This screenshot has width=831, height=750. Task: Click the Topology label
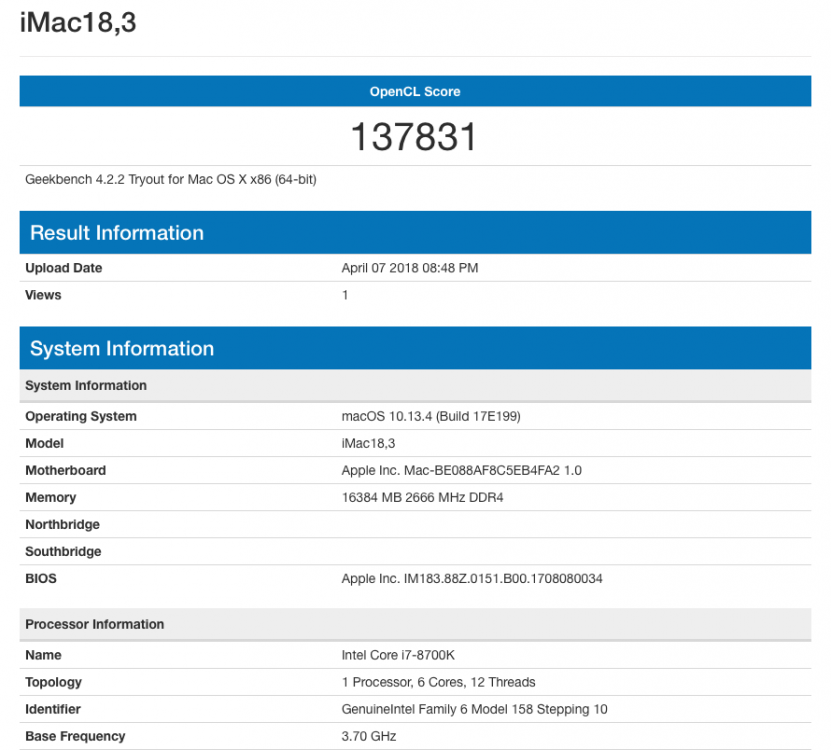coord(53,682)
